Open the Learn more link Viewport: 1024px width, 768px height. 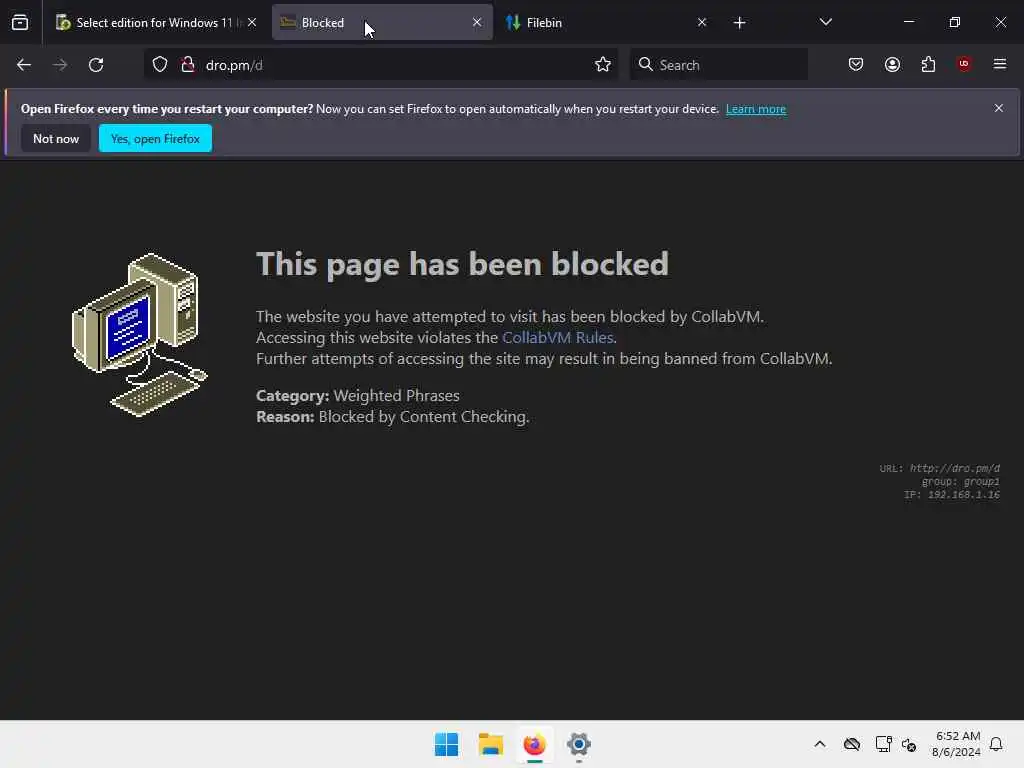(756, 109)
